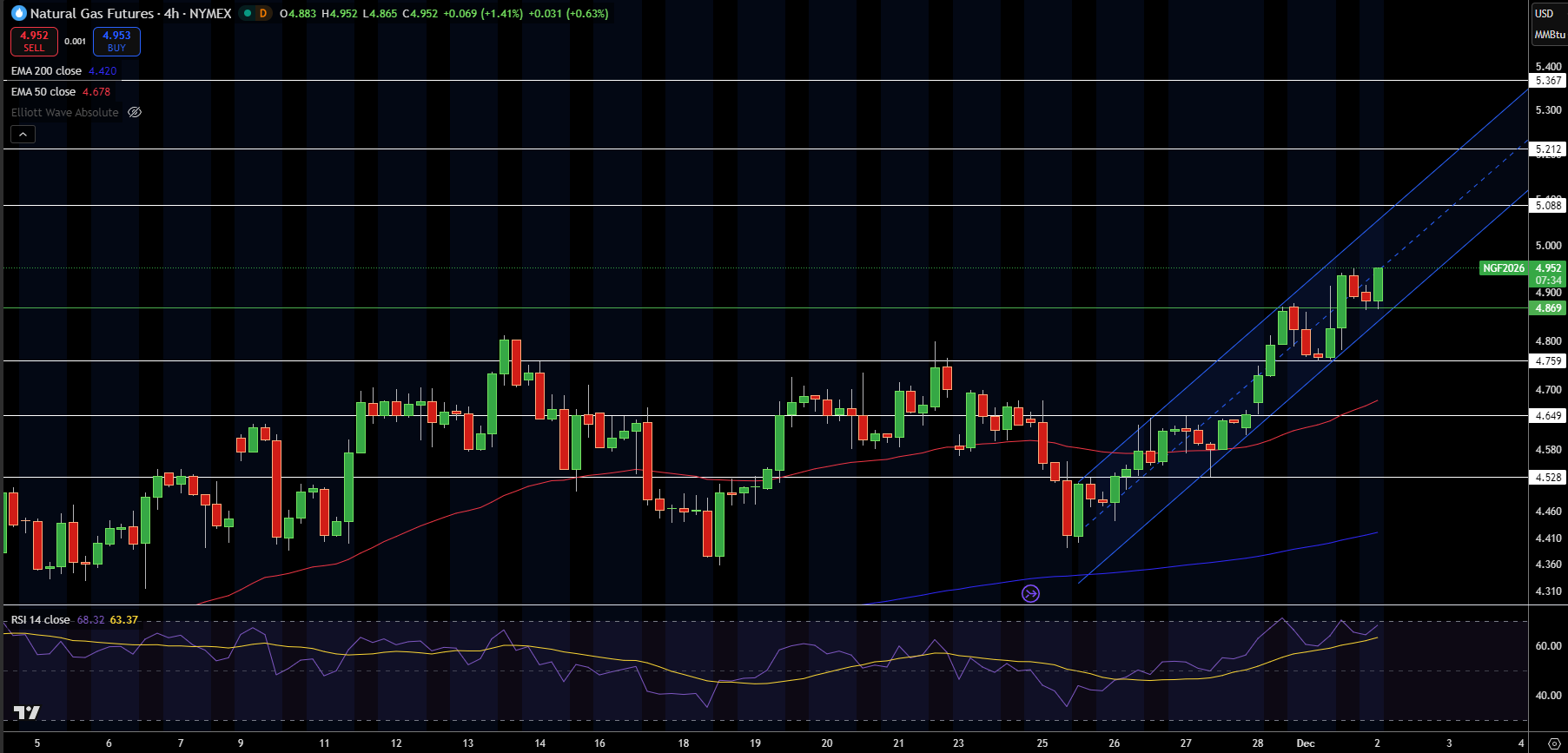Click the +0.069 (+1.41%) change value
This screenshot has height=753, width=1568.
[x=483, y=13]
